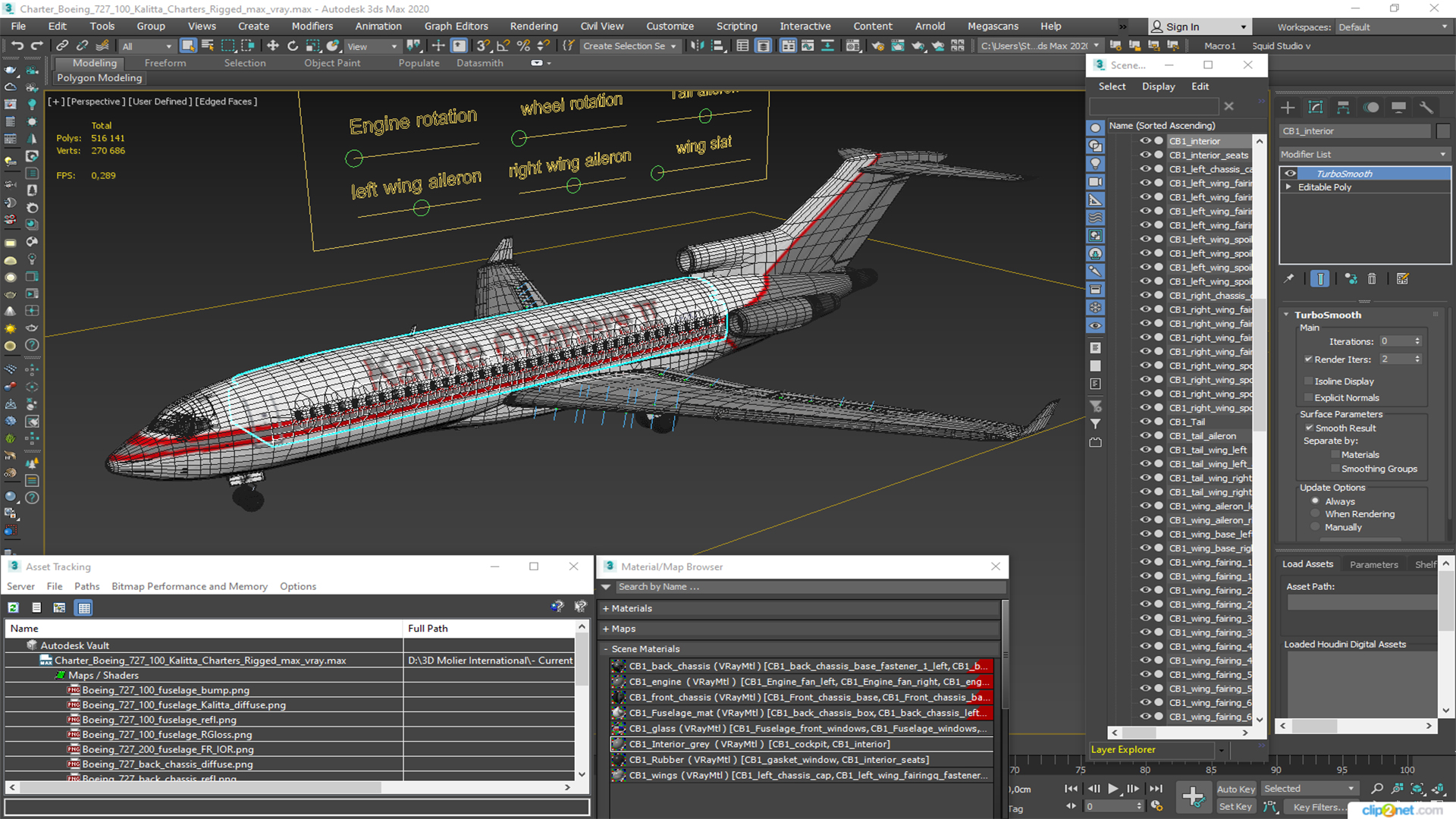This screenshot has width=1456, height=819.
Task: Enable the Isoline Display checkbox
Action: tap(1308, 381)
